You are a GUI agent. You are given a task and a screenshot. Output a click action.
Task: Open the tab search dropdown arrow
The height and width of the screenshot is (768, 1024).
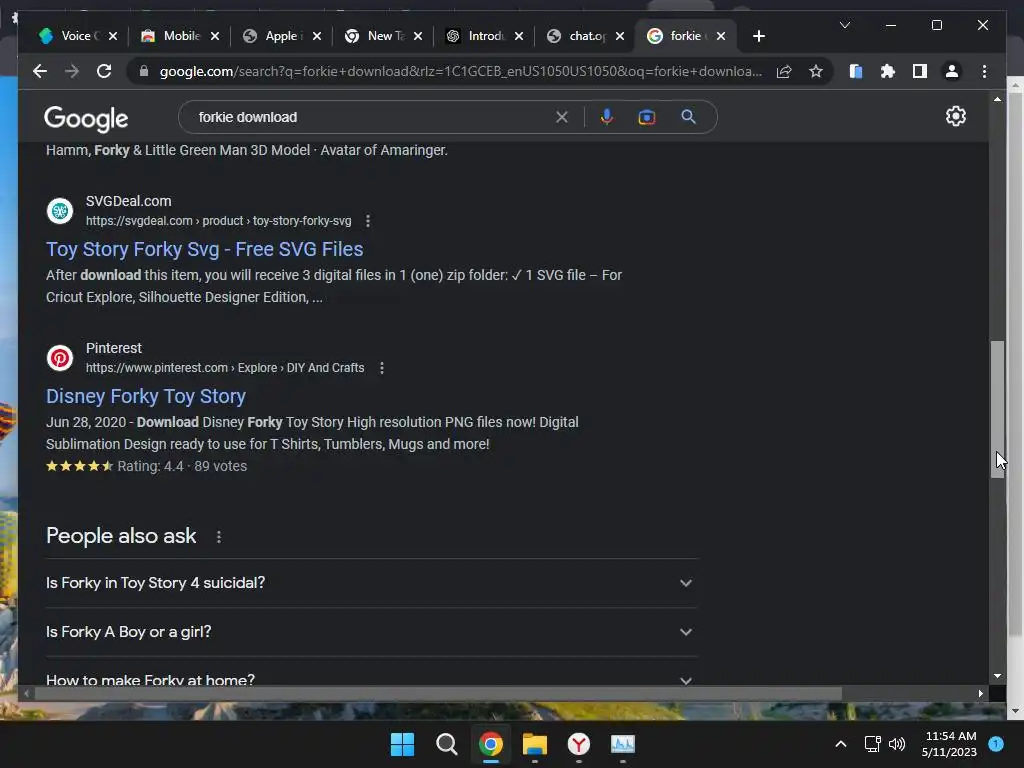point(844,25)
